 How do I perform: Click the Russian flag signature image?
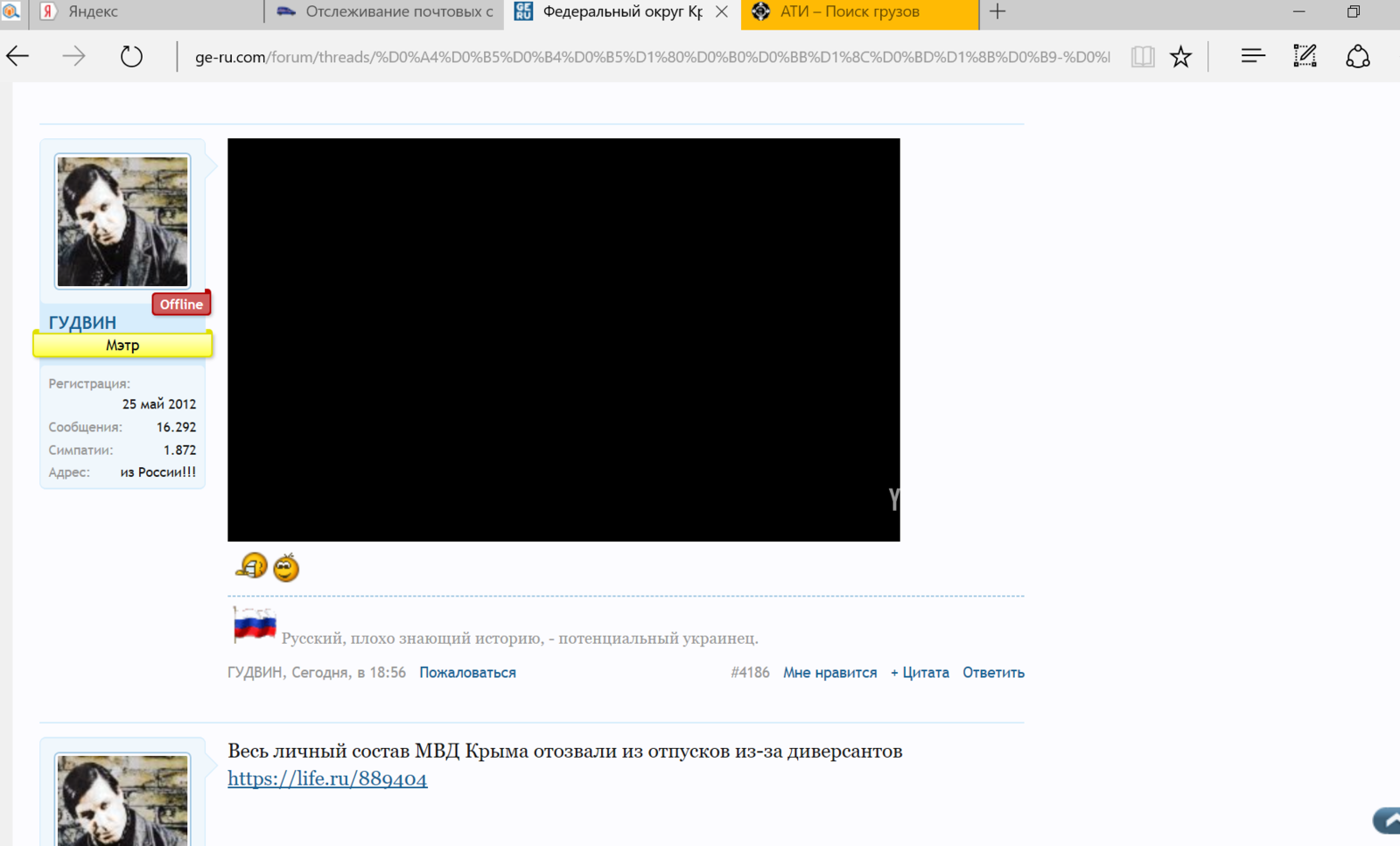(x=255, y=626)
